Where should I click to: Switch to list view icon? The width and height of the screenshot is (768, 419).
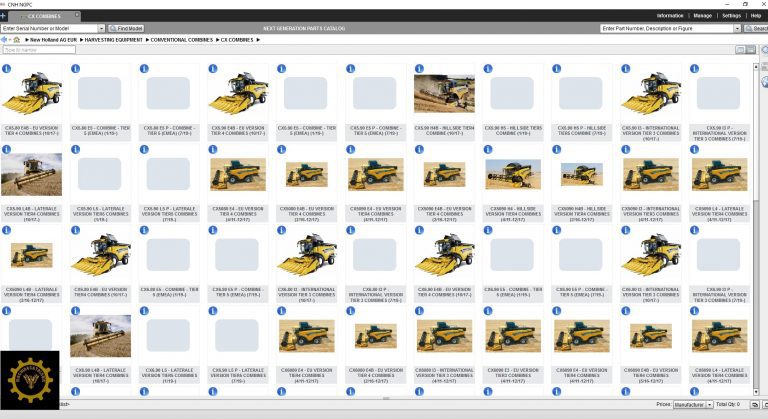750,50
